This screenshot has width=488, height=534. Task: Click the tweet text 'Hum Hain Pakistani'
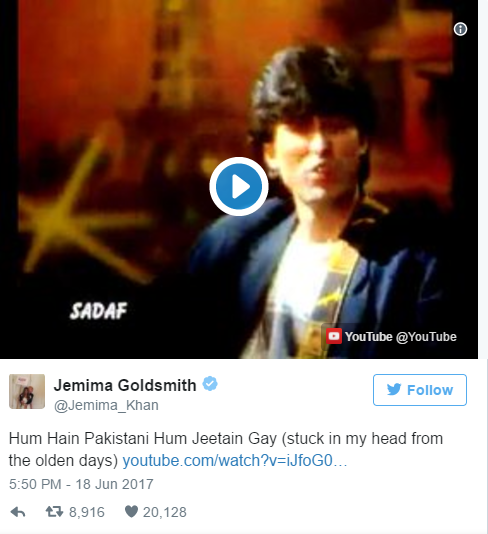tap(79, 438)
